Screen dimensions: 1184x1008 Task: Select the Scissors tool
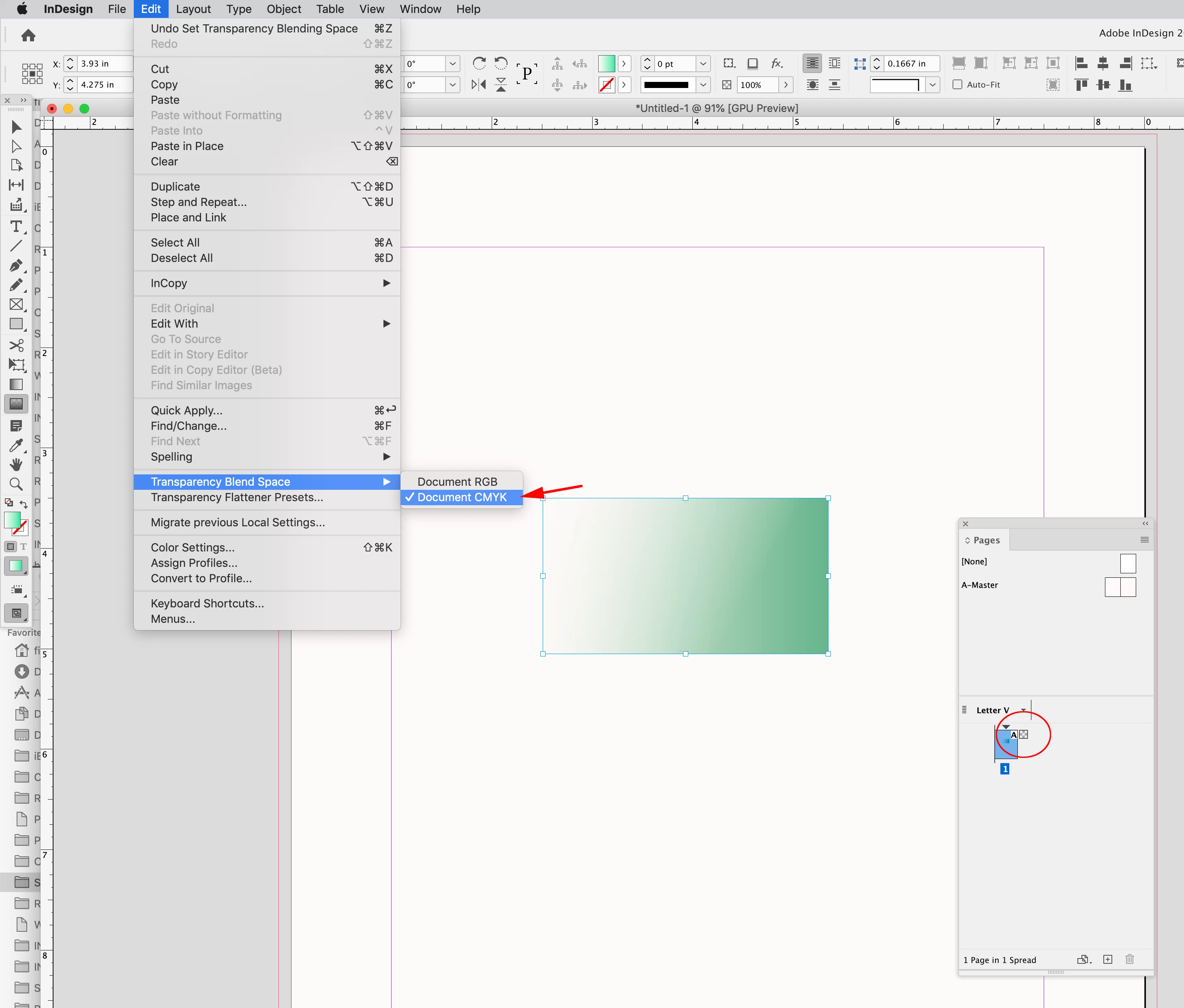tap(16, 345)
